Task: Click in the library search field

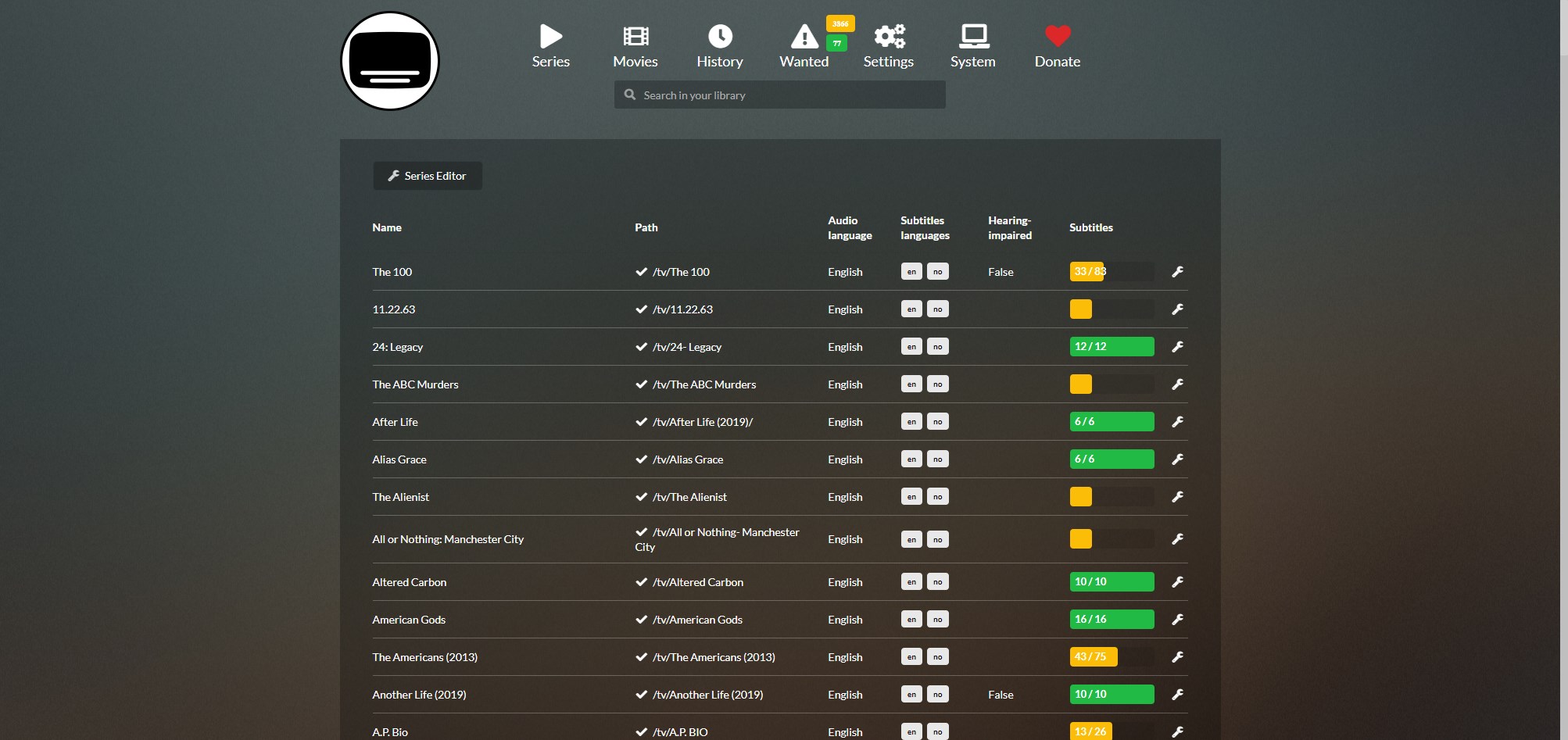Action: (782, 95)
